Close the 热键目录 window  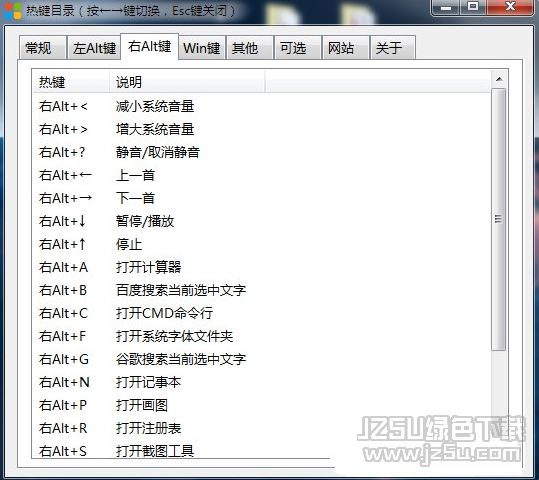510,7
